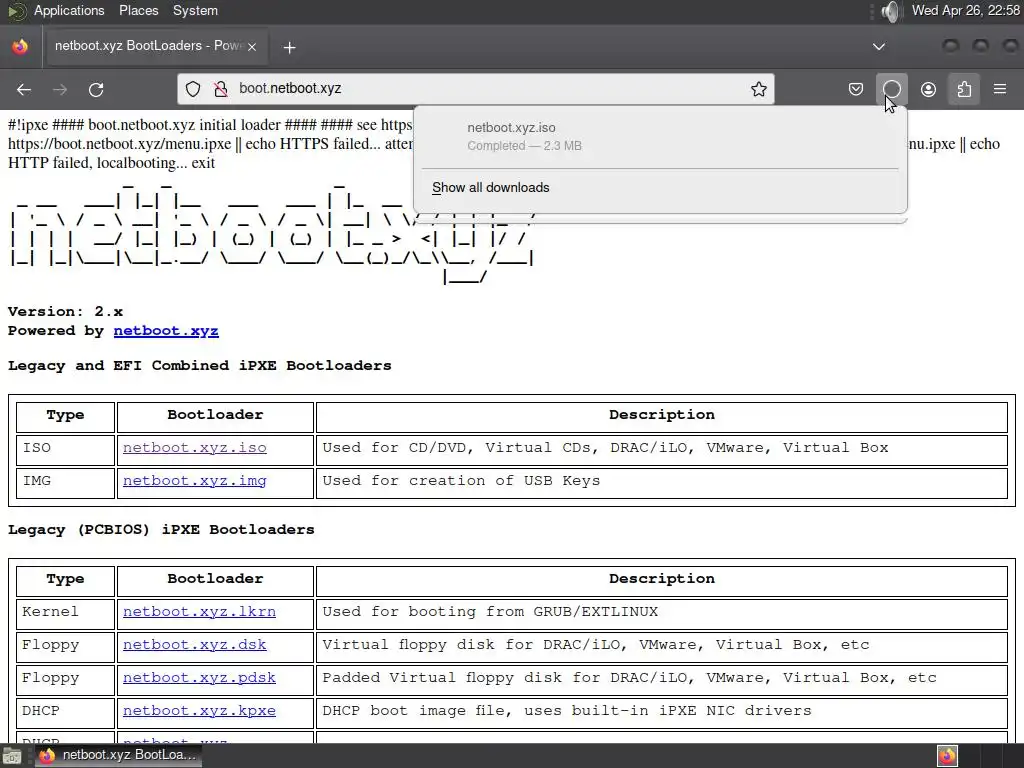Open the Applications menu

pyautogui.click(x=69, y=10)
